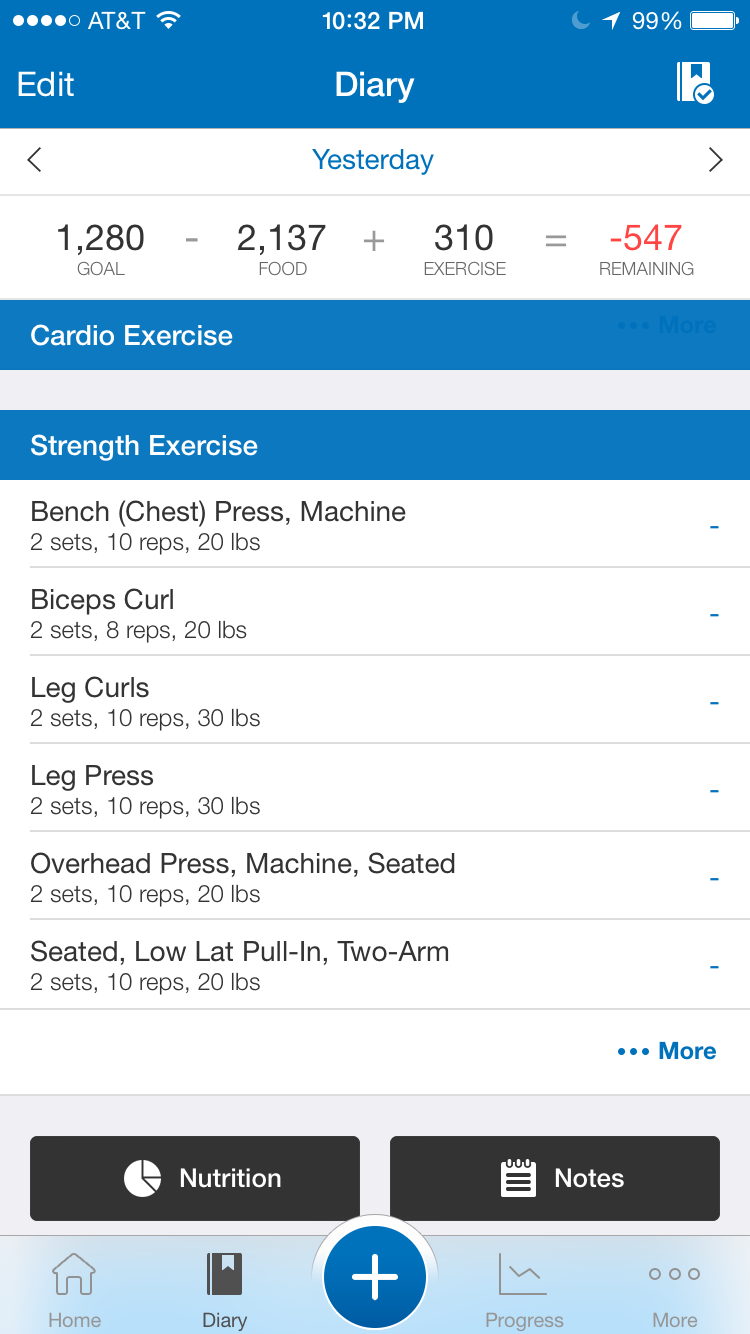Go to next day arrow

[715, 160]
